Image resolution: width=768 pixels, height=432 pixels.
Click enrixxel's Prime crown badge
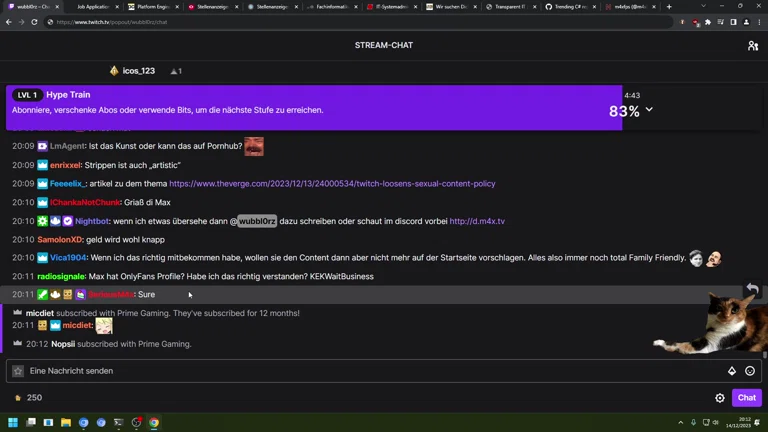[x=43, y=165]
